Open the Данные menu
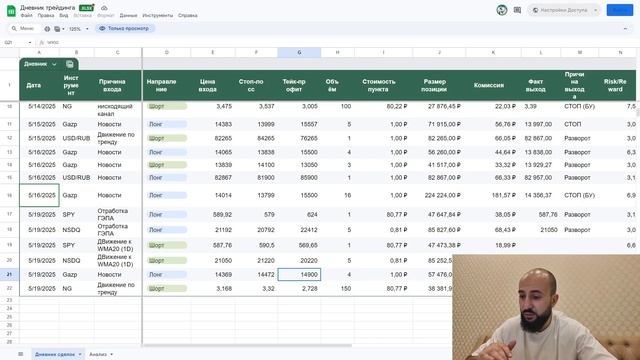Image resolution: width=640 pixels, height=360 pixels. tap(128, 16)
